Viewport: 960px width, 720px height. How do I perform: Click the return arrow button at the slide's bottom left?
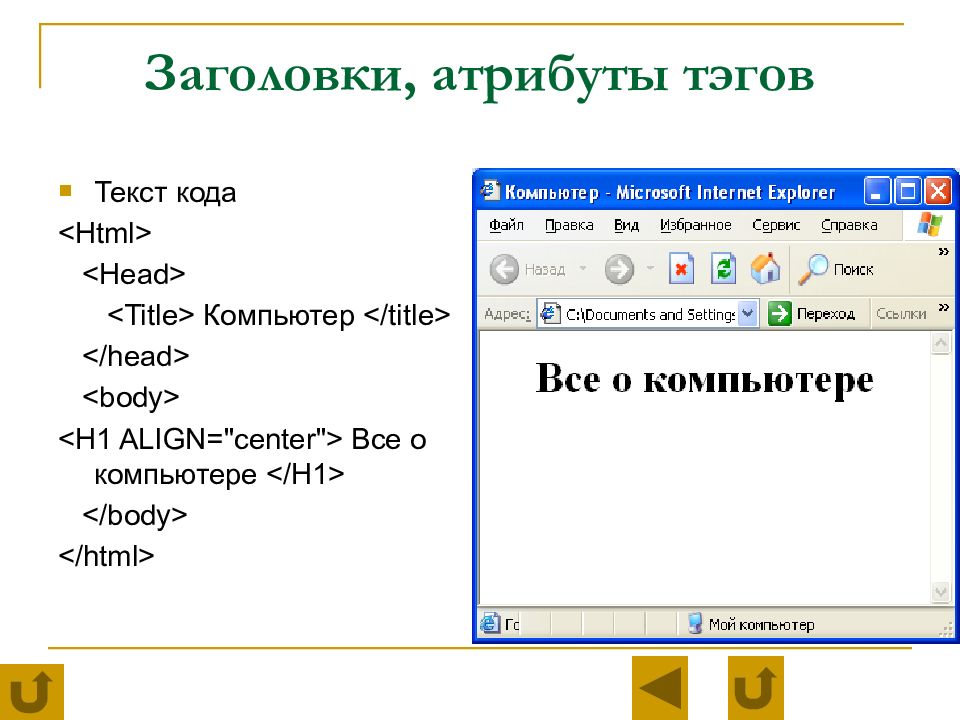[32, 691]
